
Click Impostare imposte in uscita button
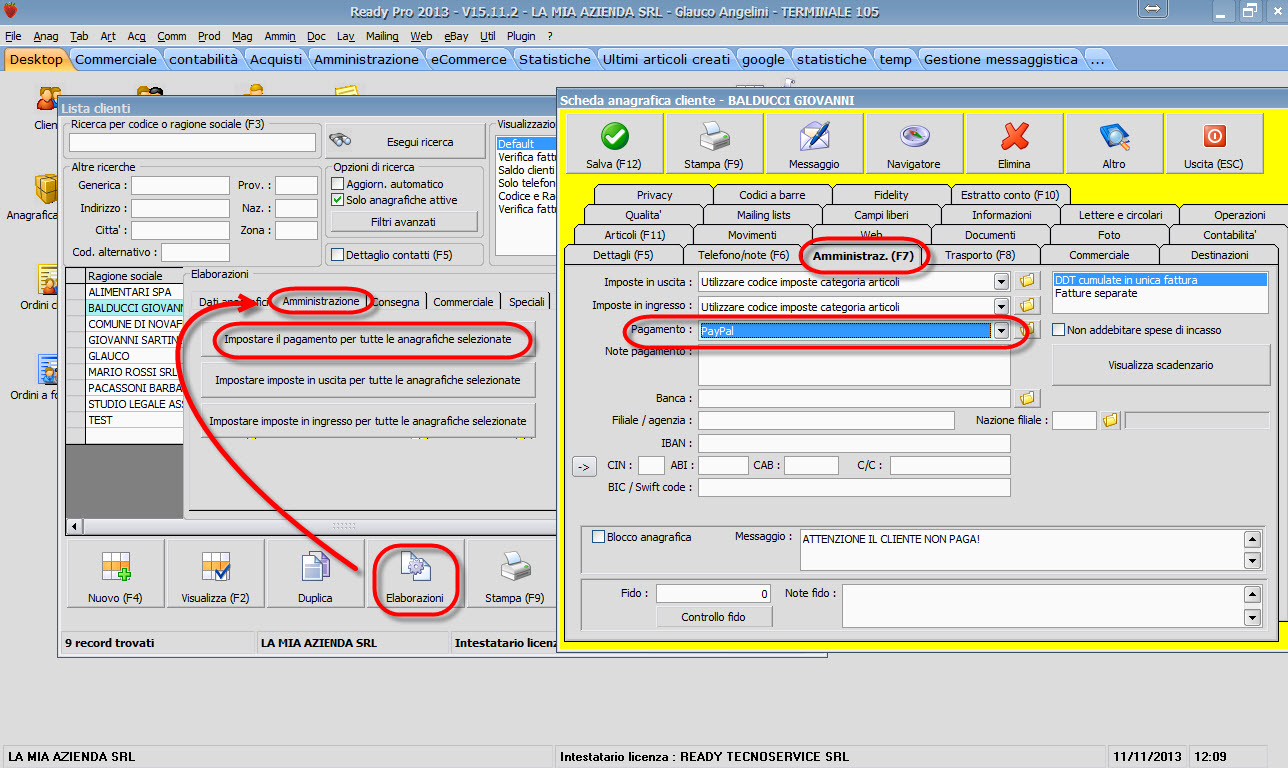point(368,380)
